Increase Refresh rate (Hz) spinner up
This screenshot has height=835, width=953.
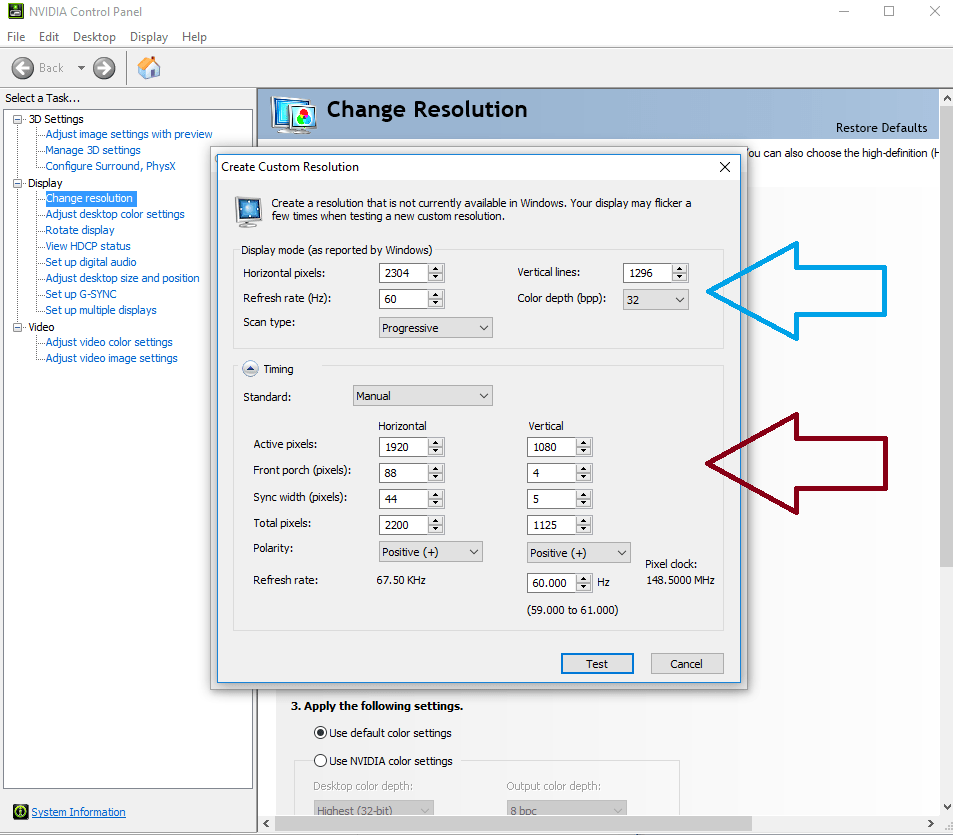pos(435,295)
